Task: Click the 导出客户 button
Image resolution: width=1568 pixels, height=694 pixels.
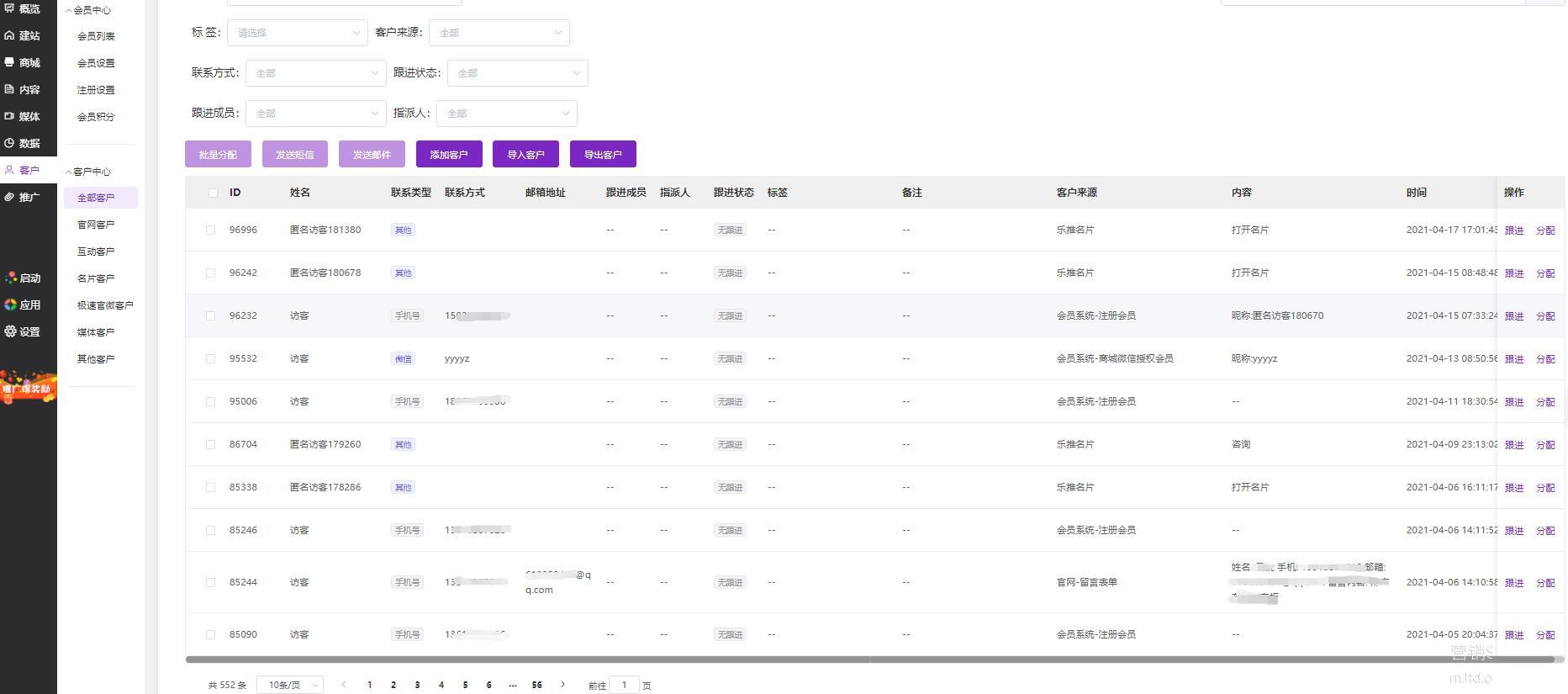Action: (603, 155)
